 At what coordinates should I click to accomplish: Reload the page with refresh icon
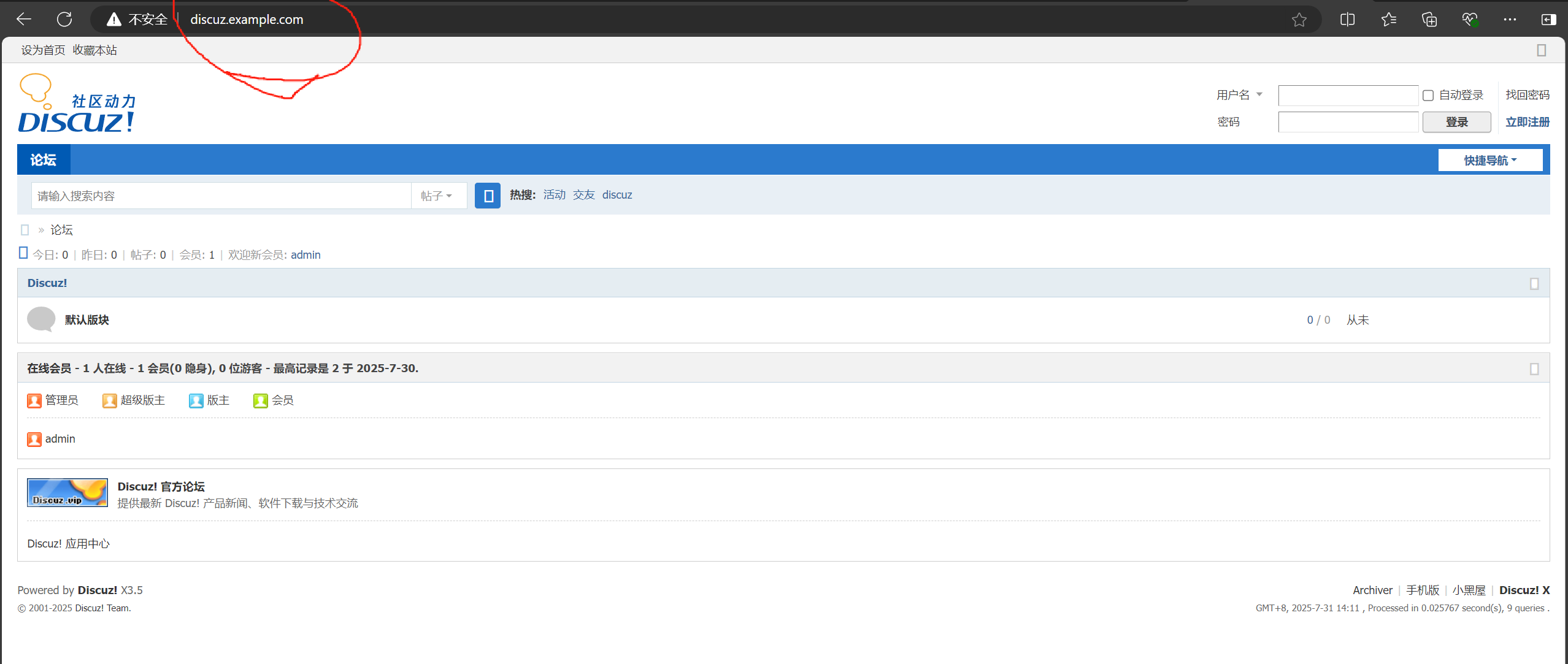tap(64, 19)
